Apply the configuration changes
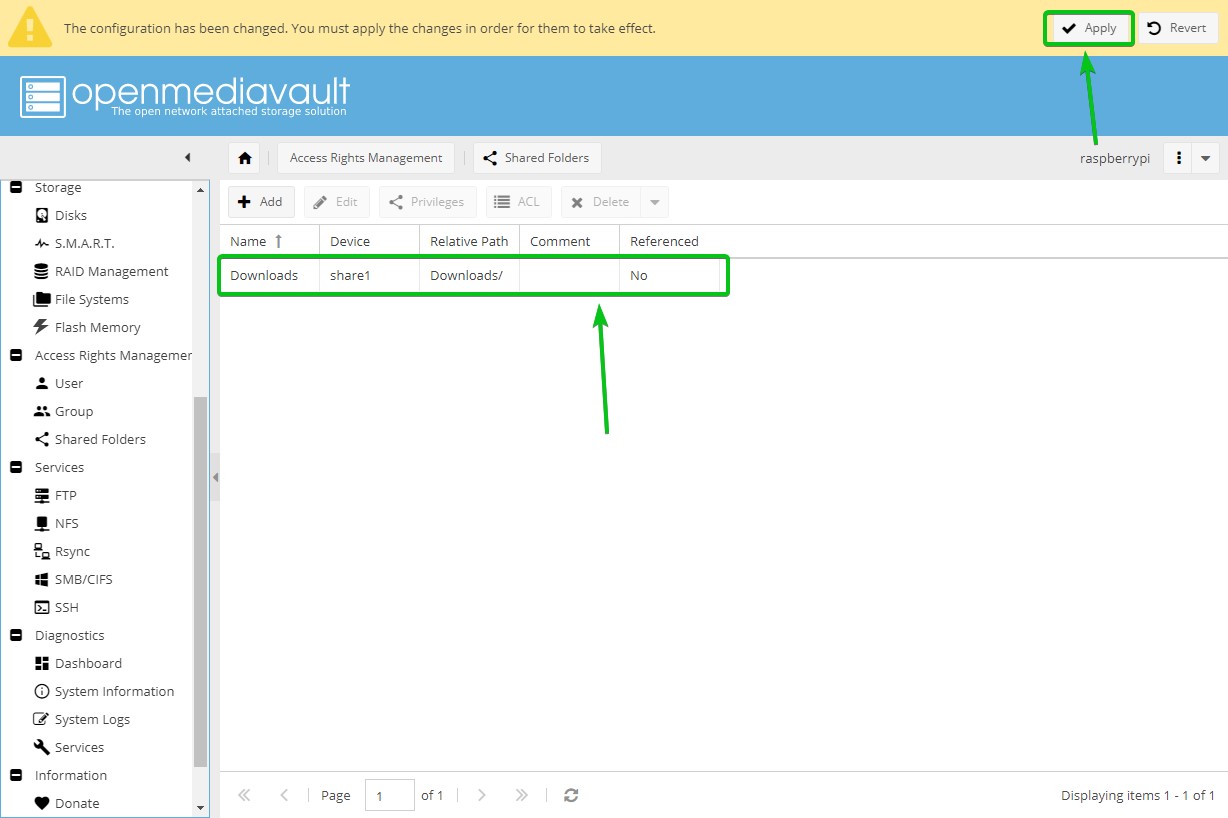Viewport: 1228px width, 818px height. pos(1089,28)
